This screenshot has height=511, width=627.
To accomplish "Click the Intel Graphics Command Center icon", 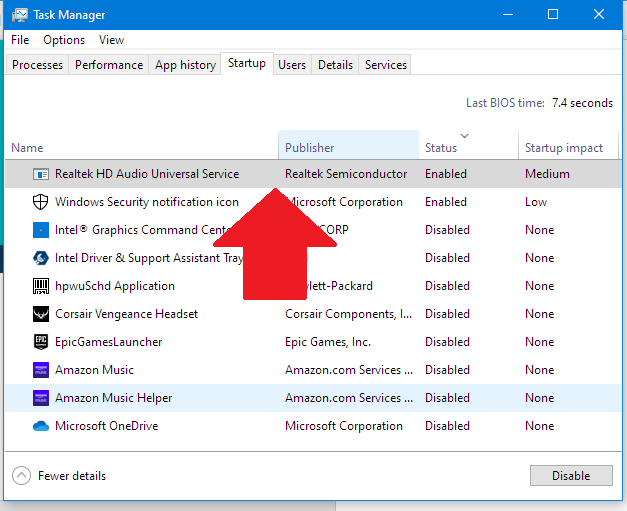I will [41, 230].
